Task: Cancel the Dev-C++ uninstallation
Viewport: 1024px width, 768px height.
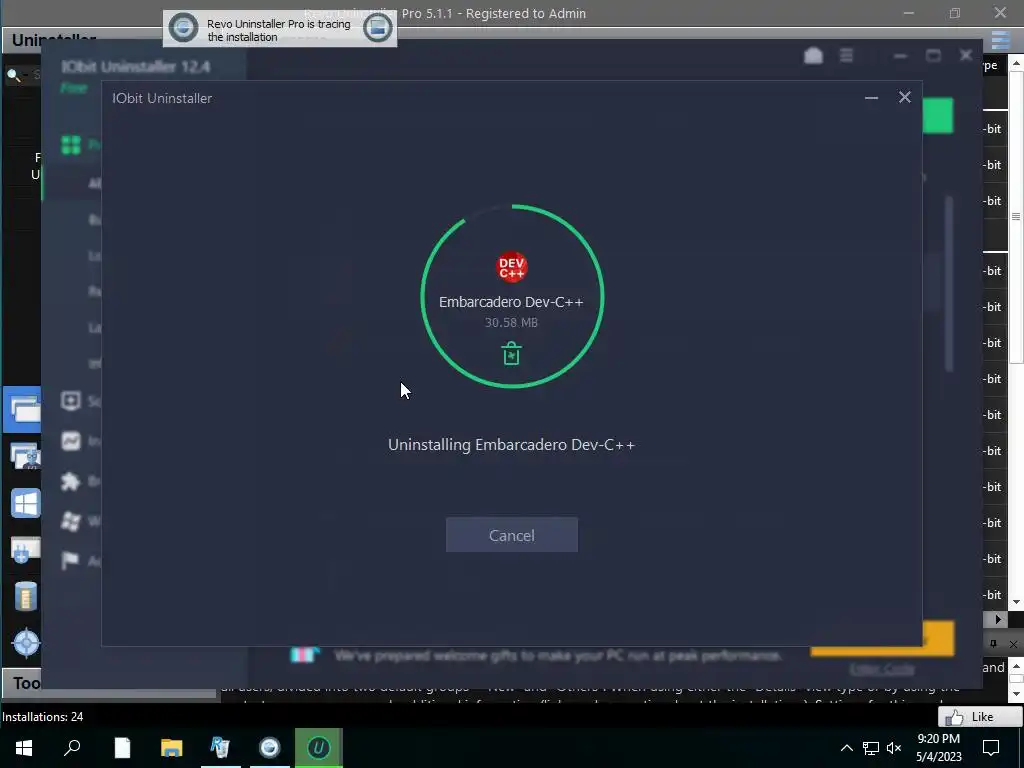Action: coord(511,535)
